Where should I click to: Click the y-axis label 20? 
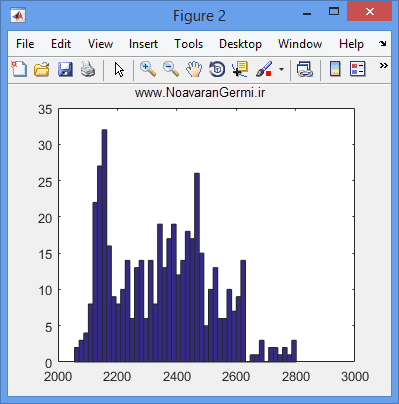pos(45,219)
